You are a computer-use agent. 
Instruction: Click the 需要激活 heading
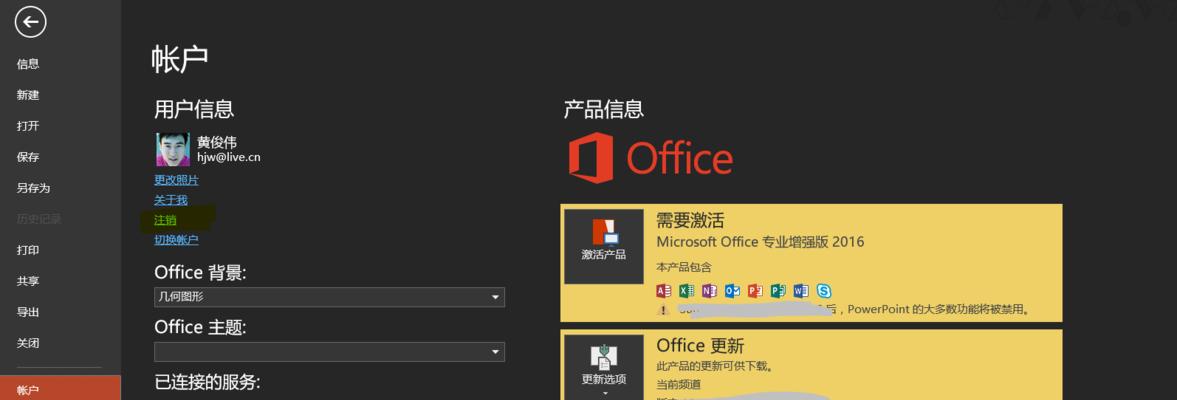point(690,221)
